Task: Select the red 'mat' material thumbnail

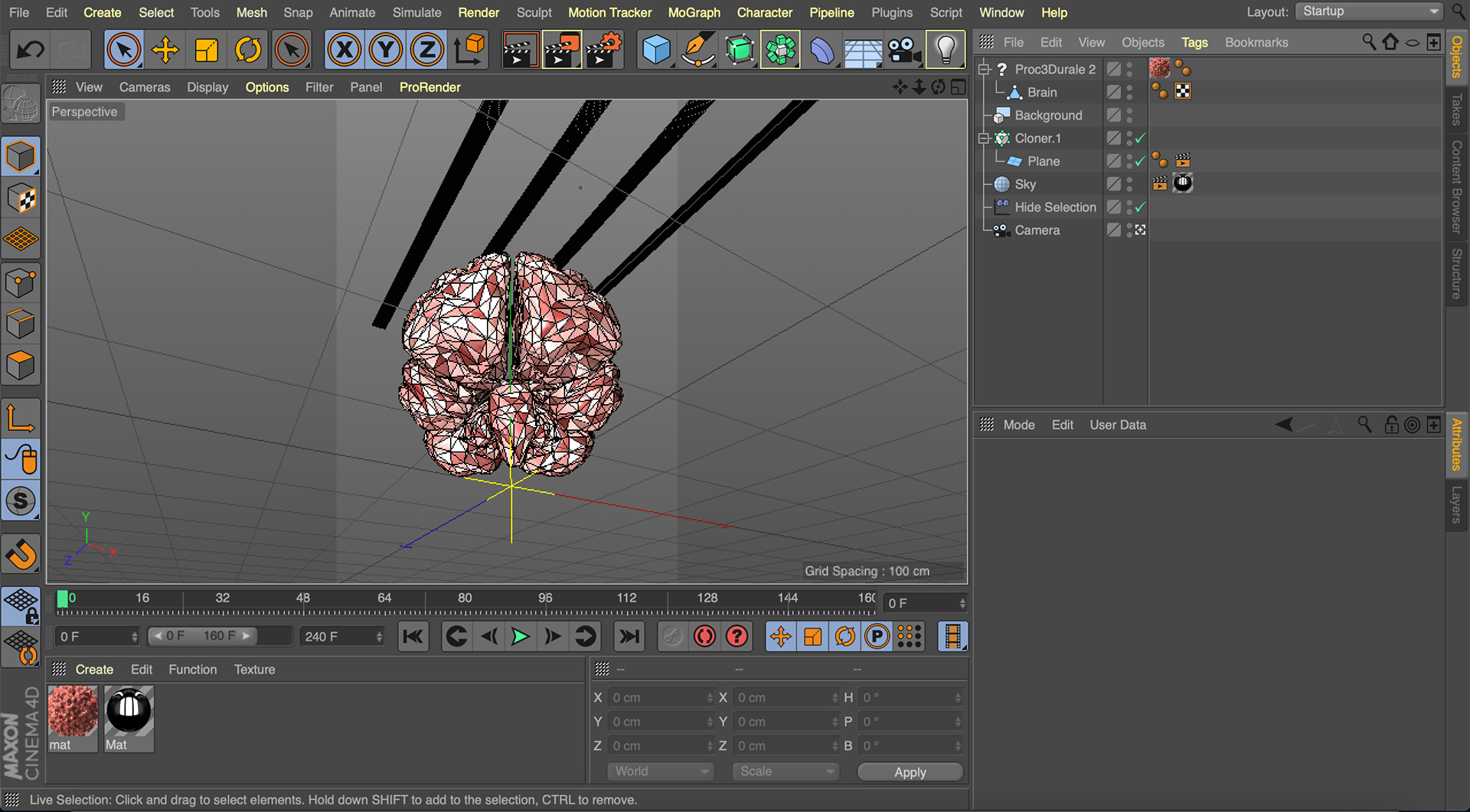Action: point(73,711)
